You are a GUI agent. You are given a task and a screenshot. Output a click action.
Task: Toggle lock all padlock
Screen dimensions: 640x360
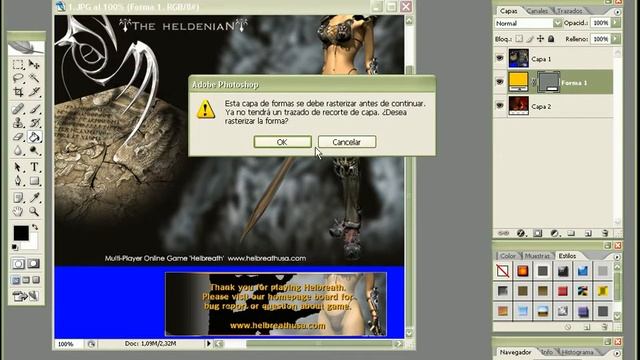(551, 39)
